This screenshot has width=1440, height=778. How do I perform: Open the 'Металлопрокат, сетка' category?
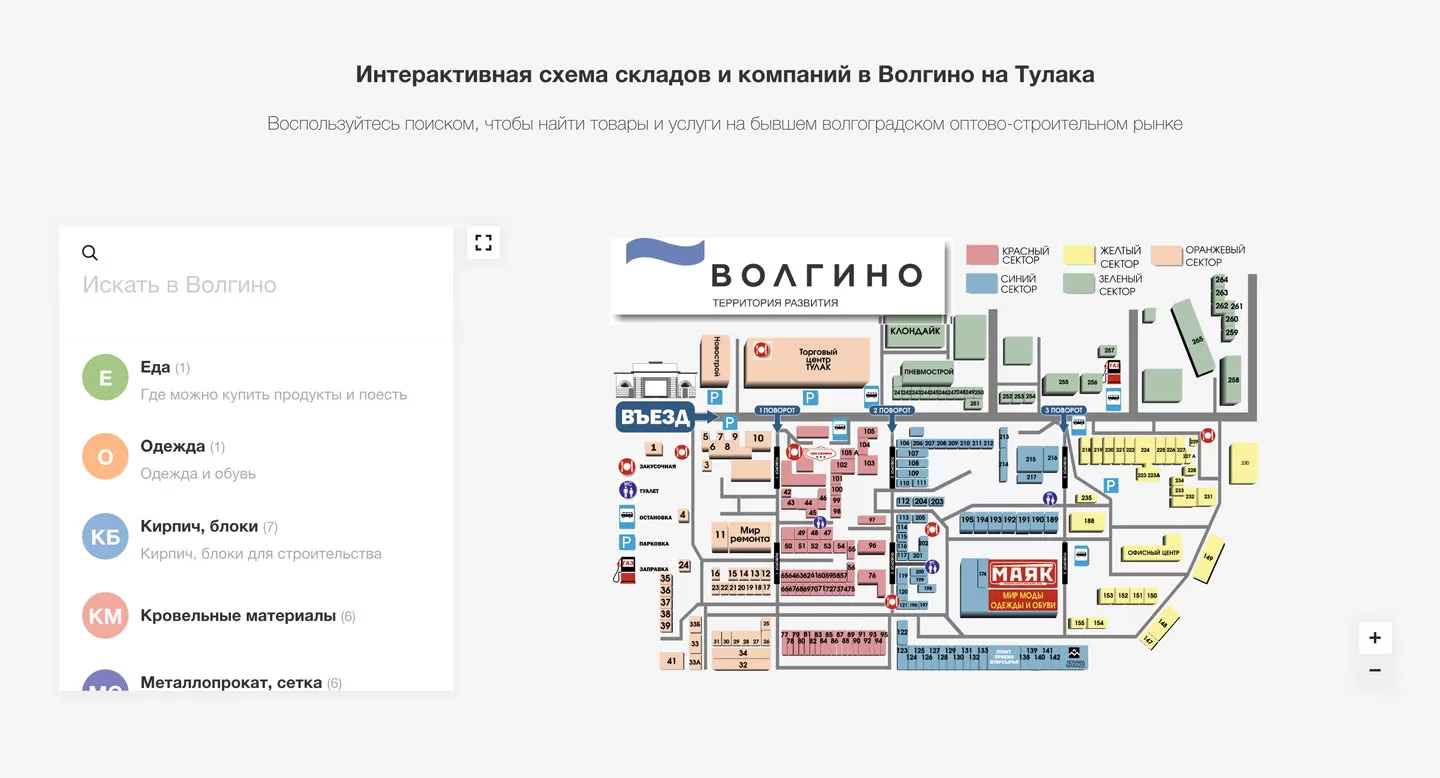[x=256, y=680]
